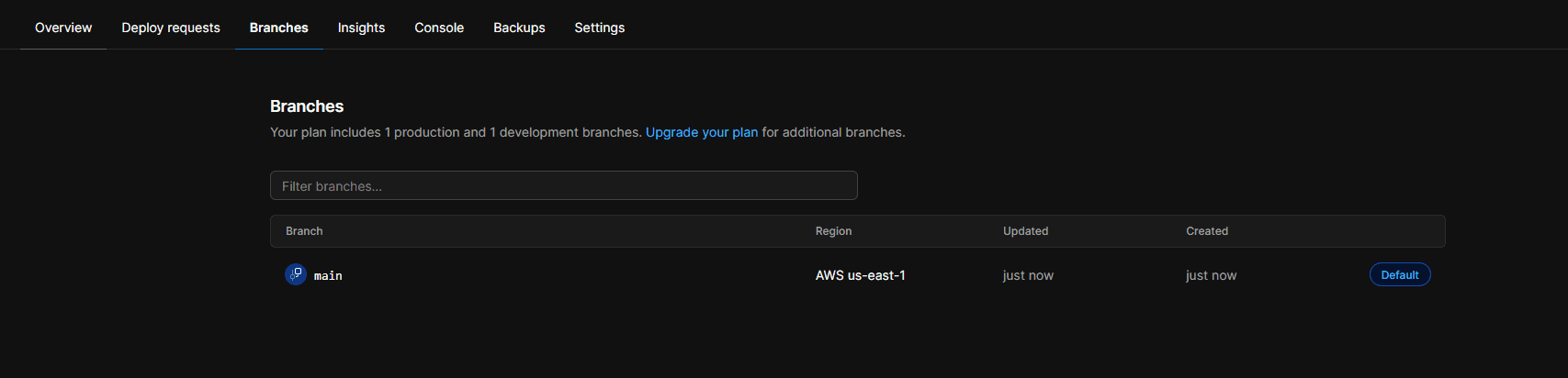Viewport: 1568px width, 378px height.
Task: Click the Region column header
Action: [x=834, y=231]
